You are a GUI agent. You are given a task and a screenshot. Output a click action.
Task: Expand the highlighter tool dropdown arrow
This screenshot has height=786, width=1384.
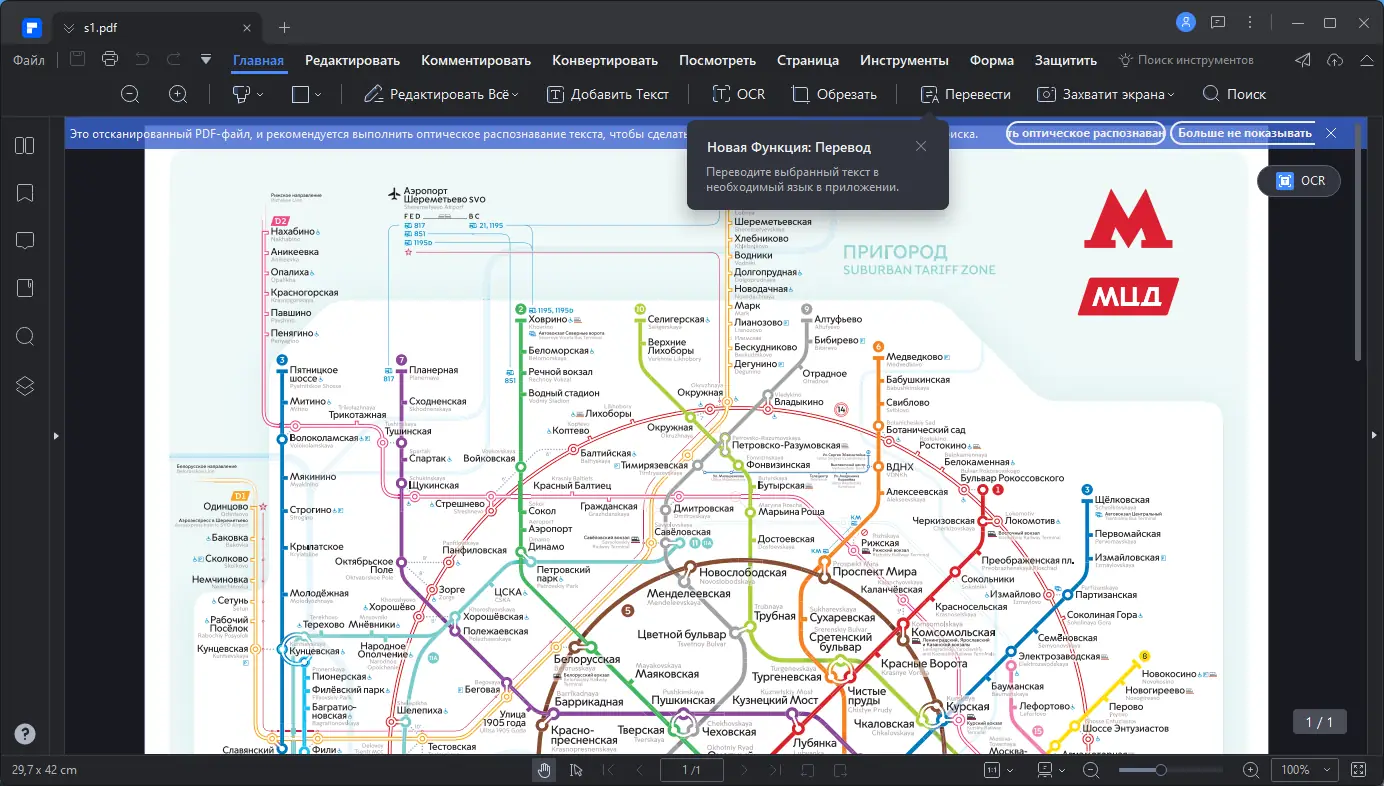coord(260,94)
